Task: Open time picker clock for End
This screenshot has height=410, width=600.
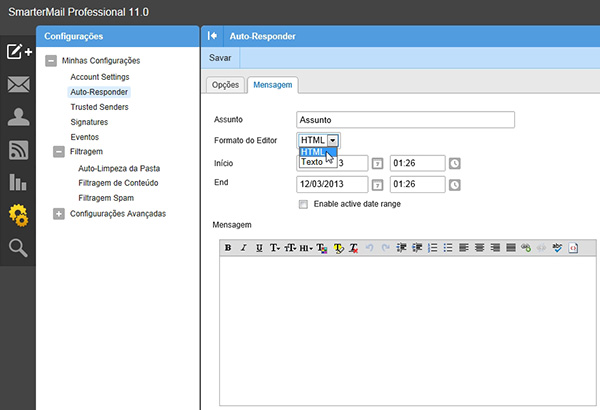Action: coord(454,185)
